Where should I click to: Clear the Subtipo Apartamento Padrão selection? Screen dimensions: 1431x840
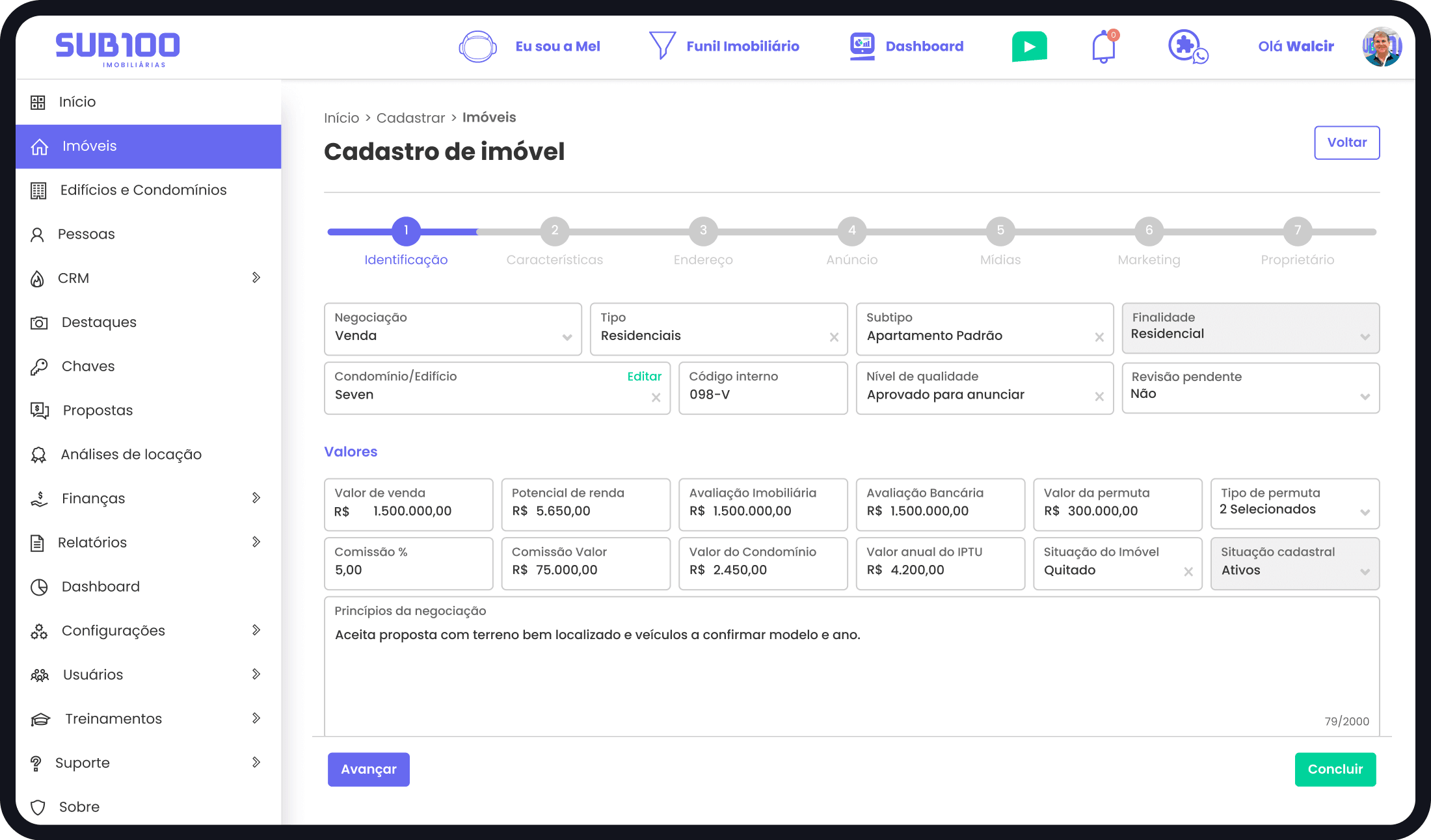pyautogui.click(x=1099, y=337)
